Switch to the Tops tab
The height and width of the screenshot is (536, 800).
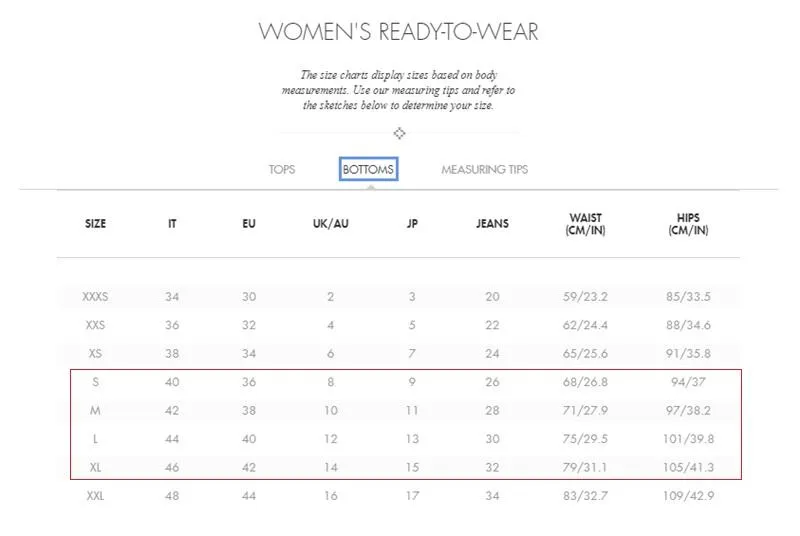coord(282,169)
